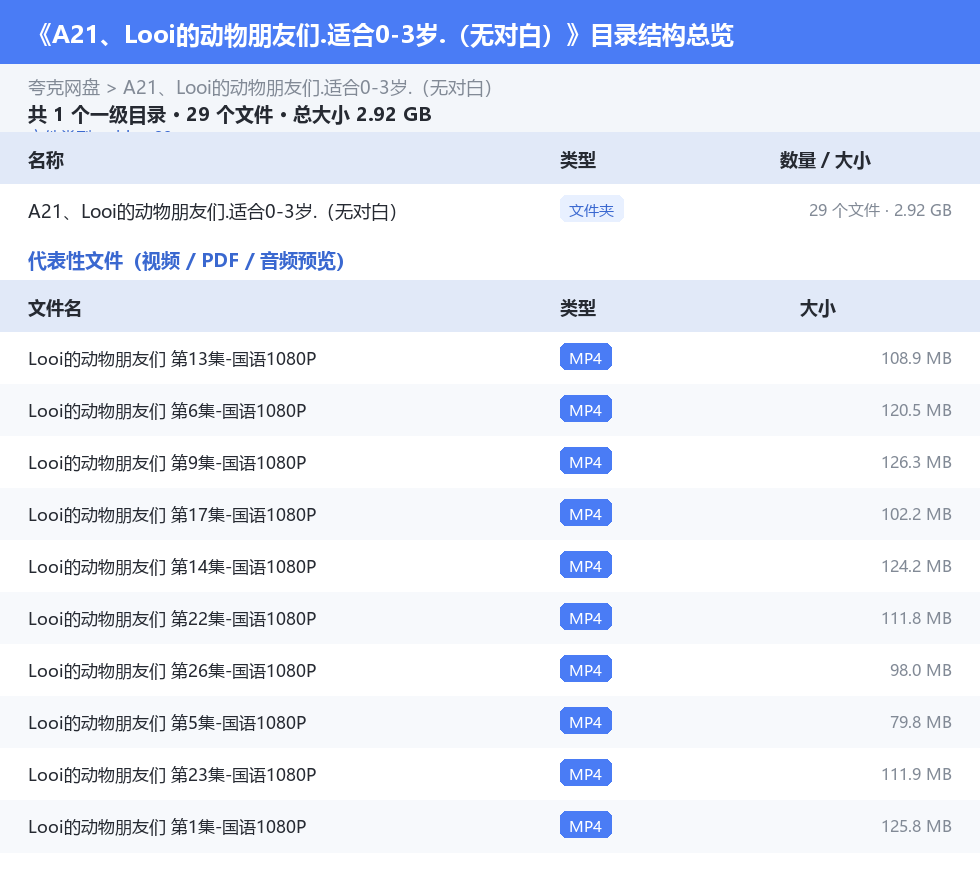The width and height of the screenshot is (980, 884).
Task: Select the 108.9 MB size value
Action: pyautogui.click(x=916, y=358)
